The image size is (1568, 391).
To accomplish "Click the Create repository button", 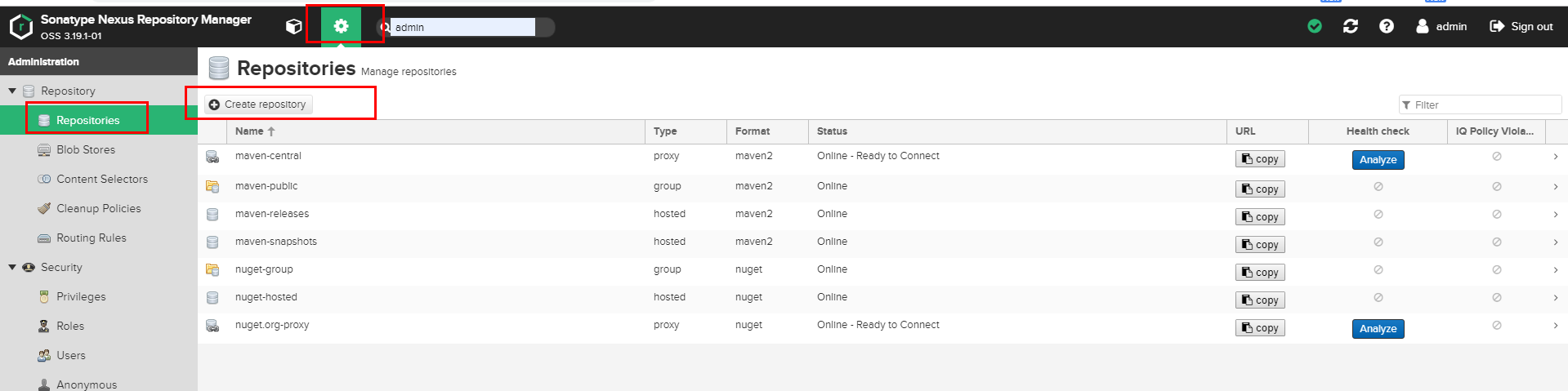I will 258,104.
